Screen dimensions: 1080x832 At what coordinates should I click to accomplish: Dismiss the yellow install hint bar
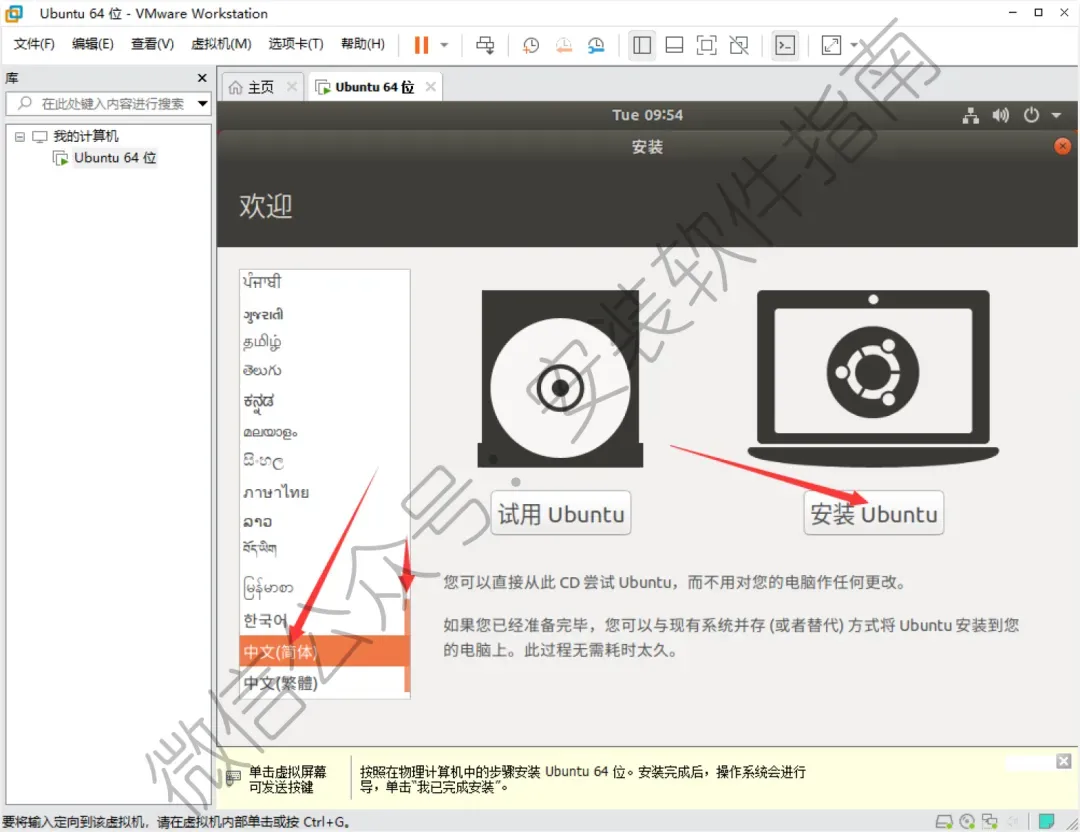click(1063, 761)
